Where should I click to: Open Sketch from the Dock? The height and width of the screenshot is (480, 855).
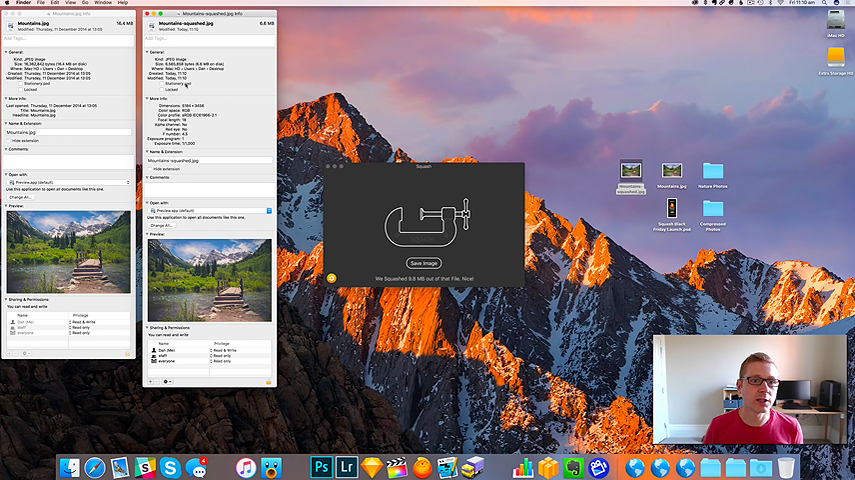(372, 468)
